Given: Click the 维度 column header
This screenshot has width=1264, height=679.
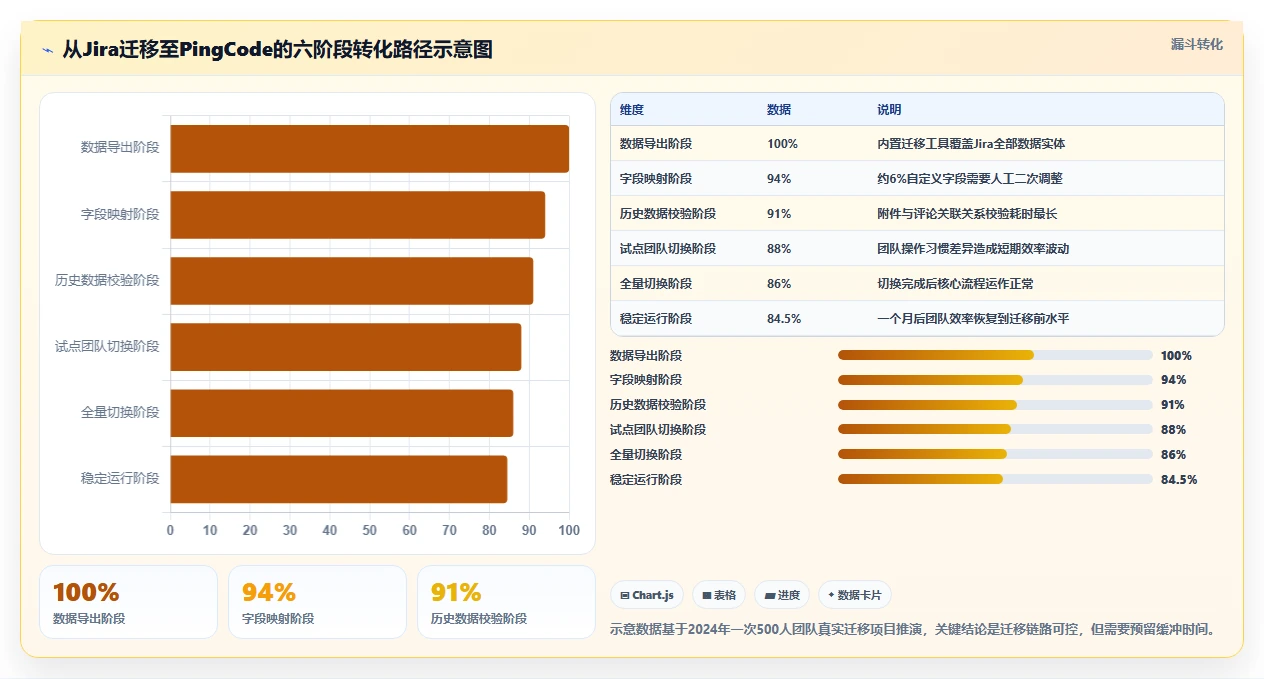Looking at the screenshot, I should pyautogui.click(x=632, y=110).
